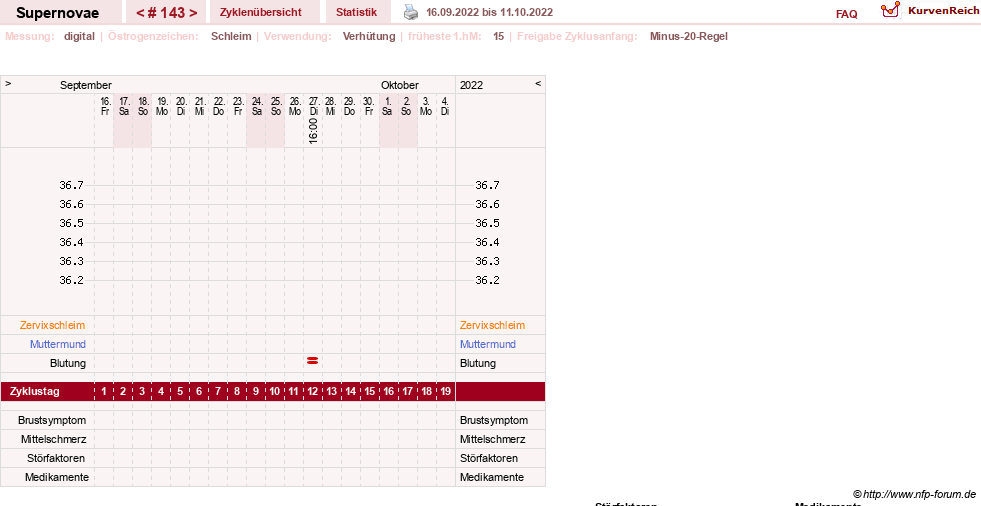The height and width of the screenshot is (506, 981).
Task: Click the September month header
Action: pos(86,85)
